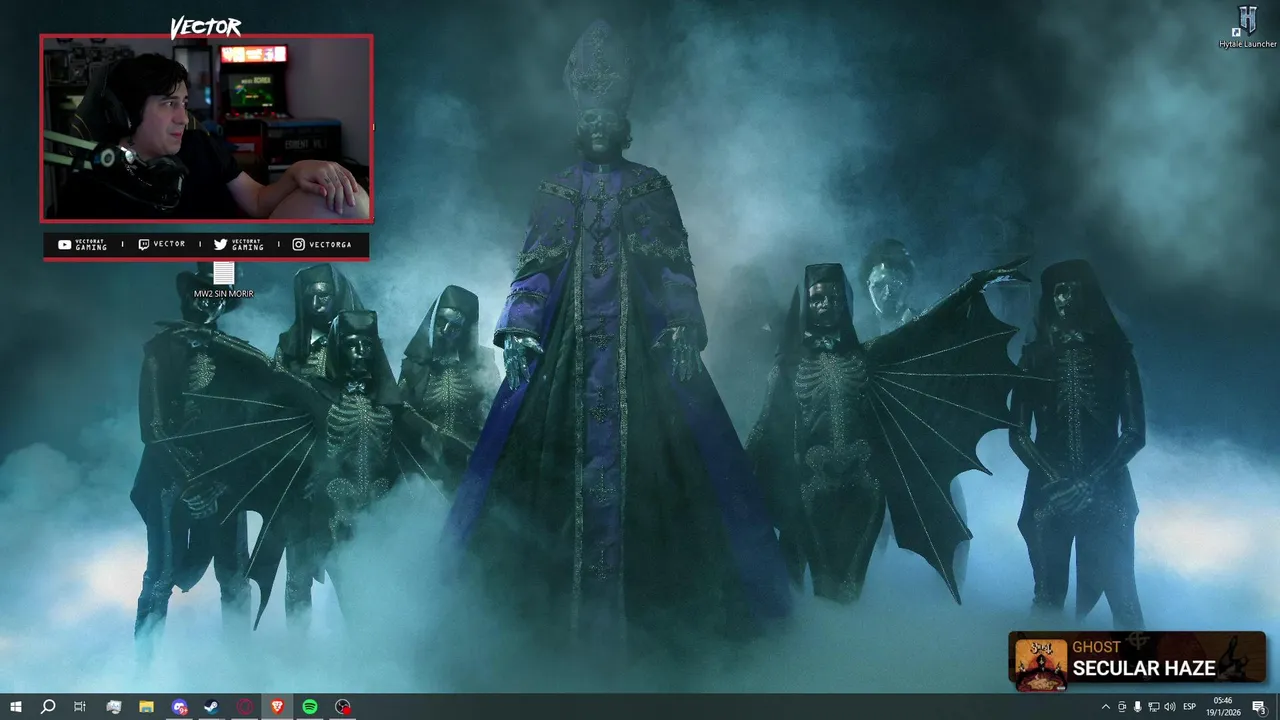Viewport: 1280px width, 720px height.
Task: Click the YouTube VECTORAT GAMING label
Action: pos(82,245)
